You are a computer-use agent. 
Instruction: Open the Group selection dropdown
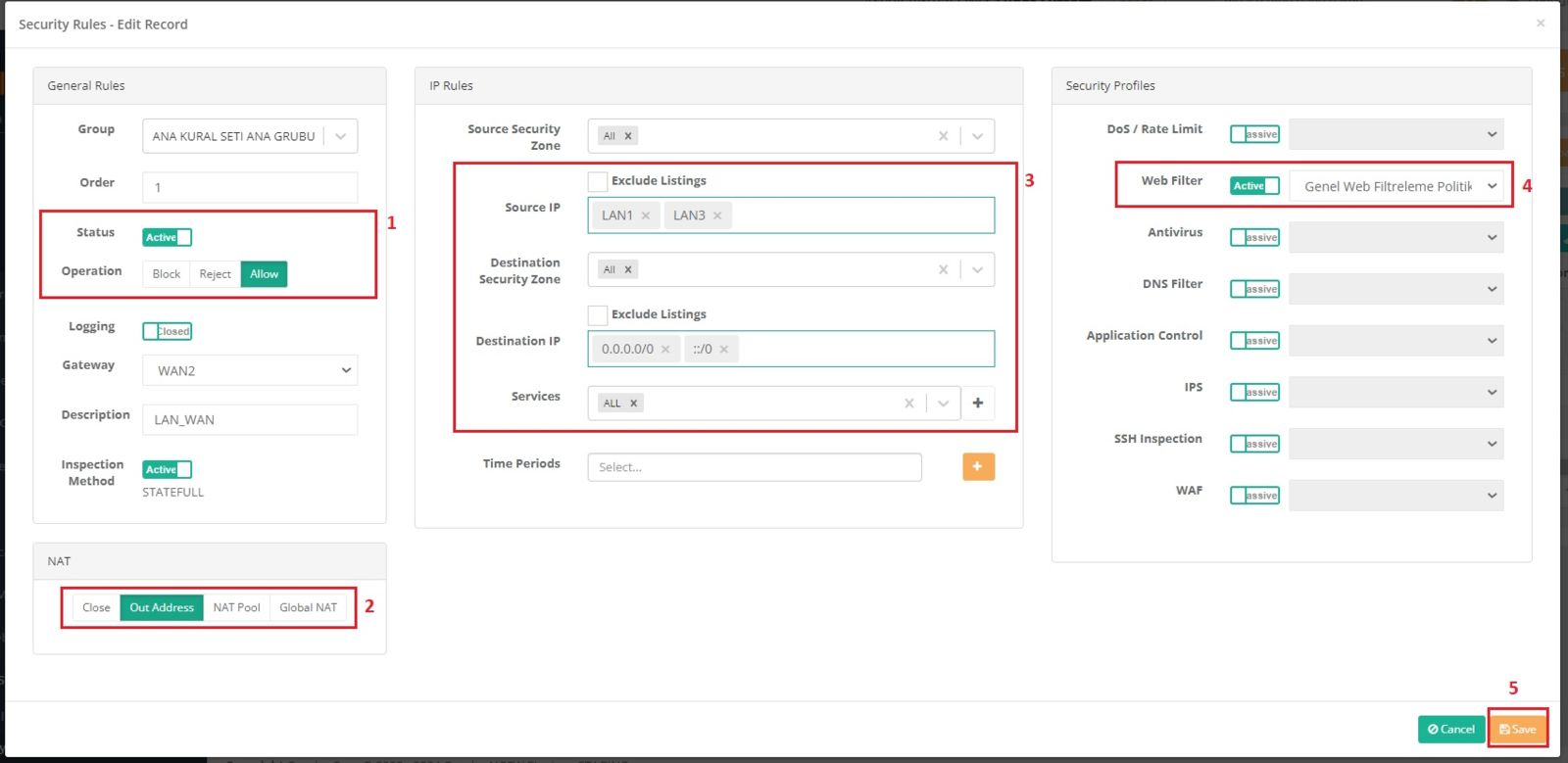[x=340, y=136]
